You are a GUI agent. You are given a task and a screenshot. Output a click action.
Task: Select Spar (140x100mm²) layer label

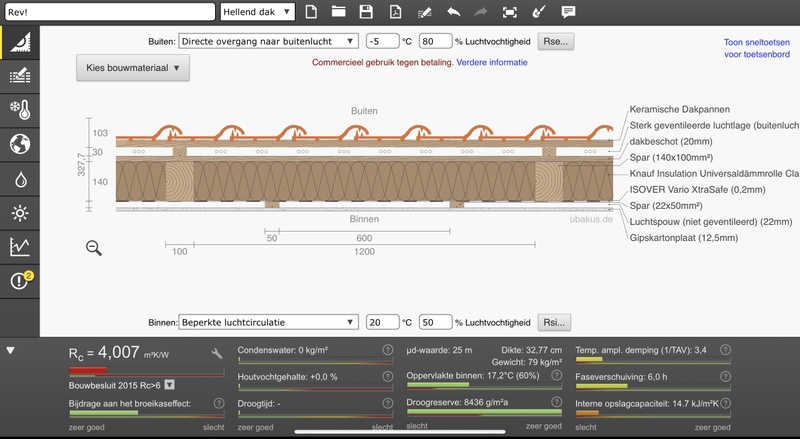coord(671,157)
